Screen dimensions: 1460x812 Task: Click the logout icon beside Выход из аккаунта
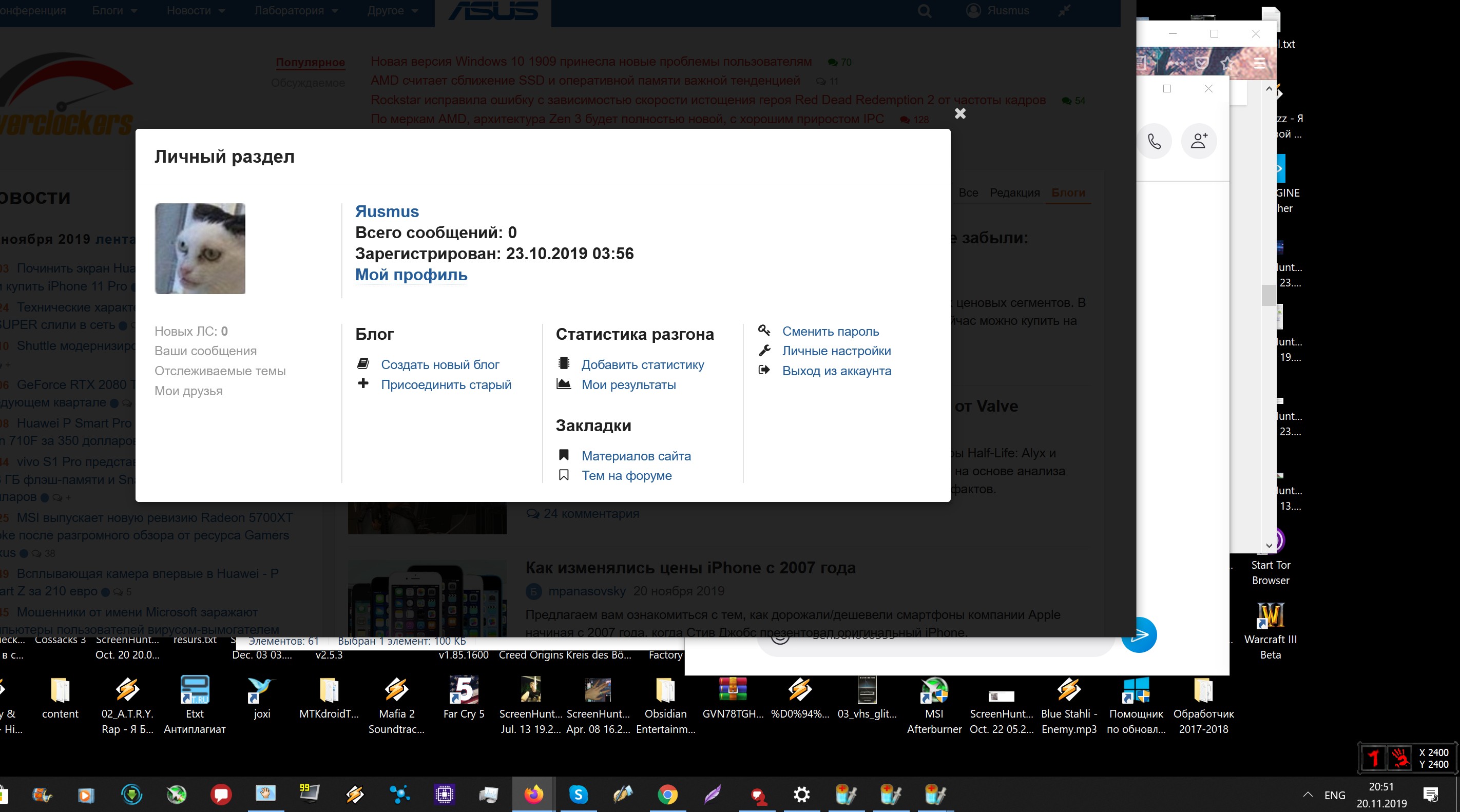[764, 370]
